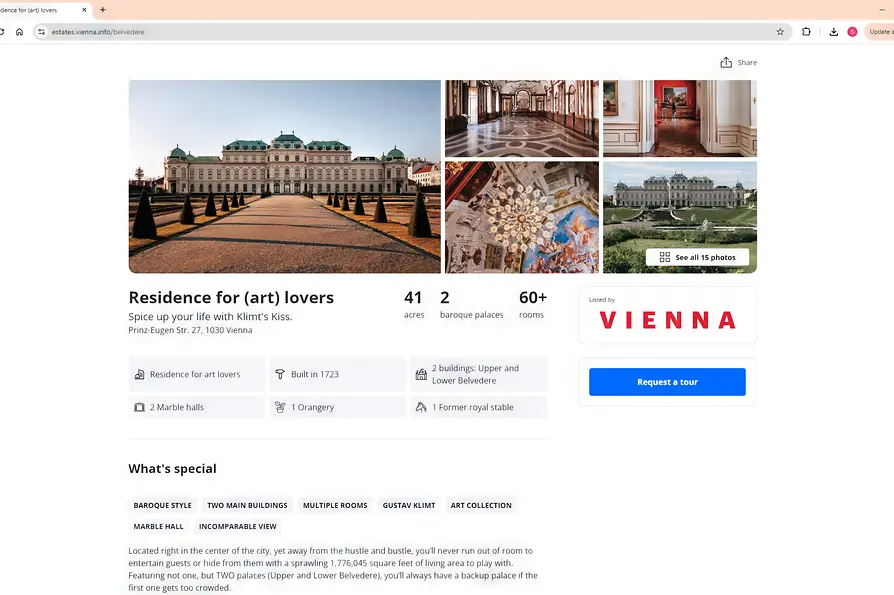The image size is (894, 595).
Task: Select the plant icon next to '1 Orangery'
Action: (279, 407)
